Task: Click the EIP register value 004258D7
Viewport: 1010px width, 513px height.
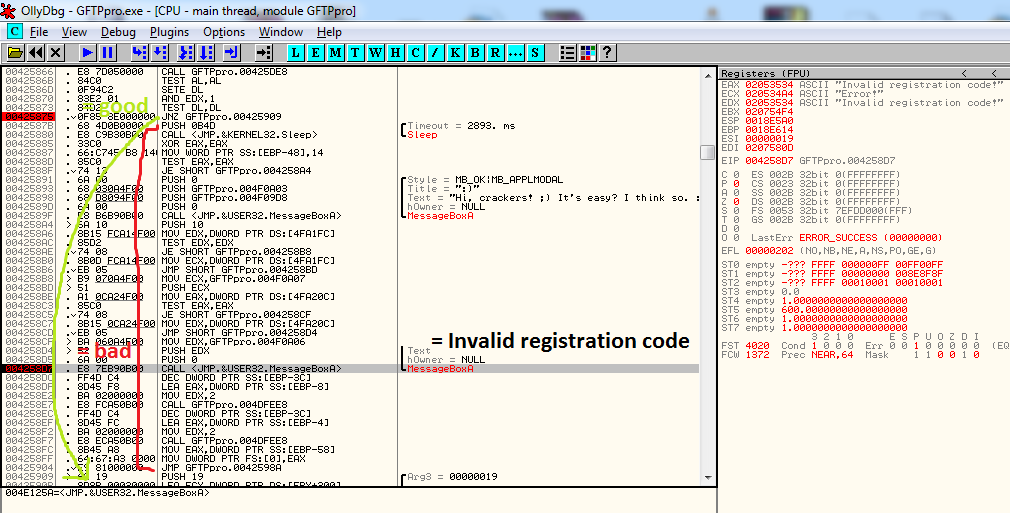Action: (x=769, y=161)
